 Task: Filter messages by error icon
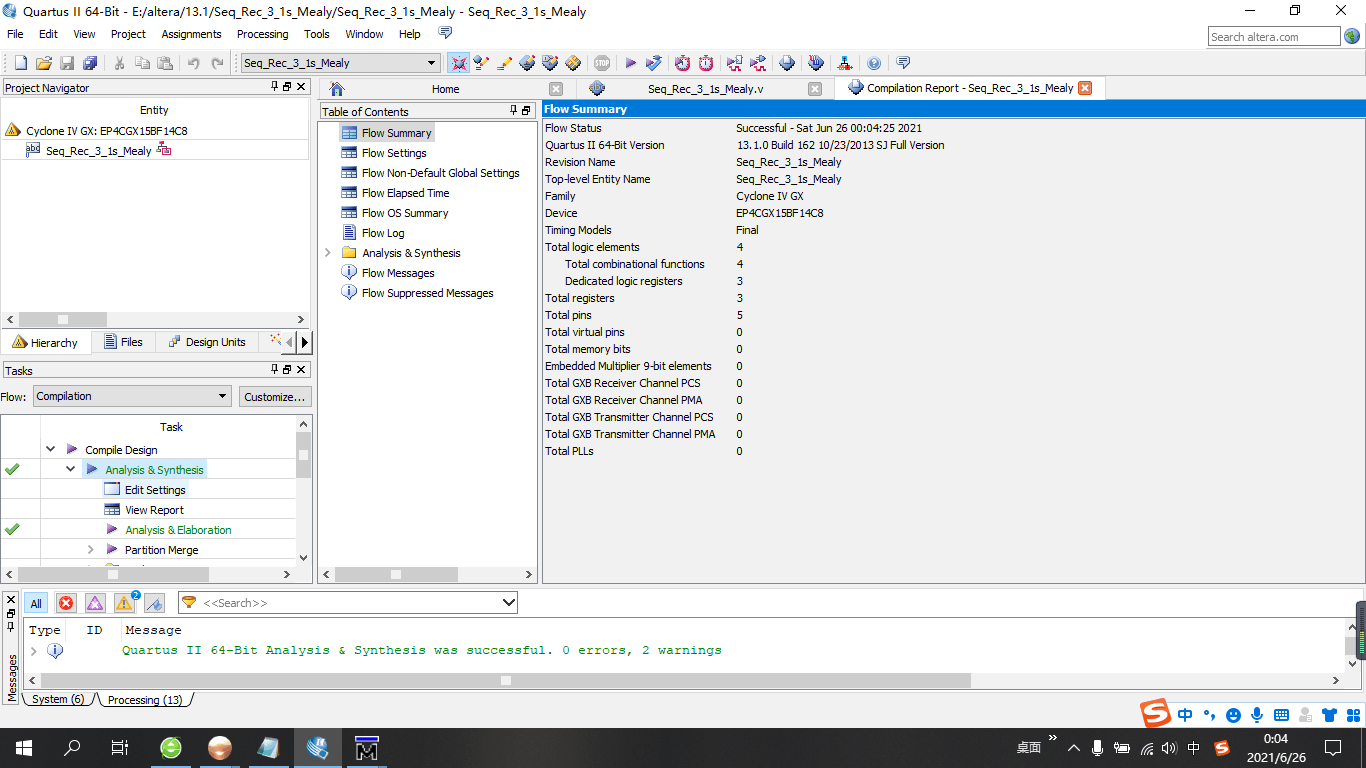point(66,603)
